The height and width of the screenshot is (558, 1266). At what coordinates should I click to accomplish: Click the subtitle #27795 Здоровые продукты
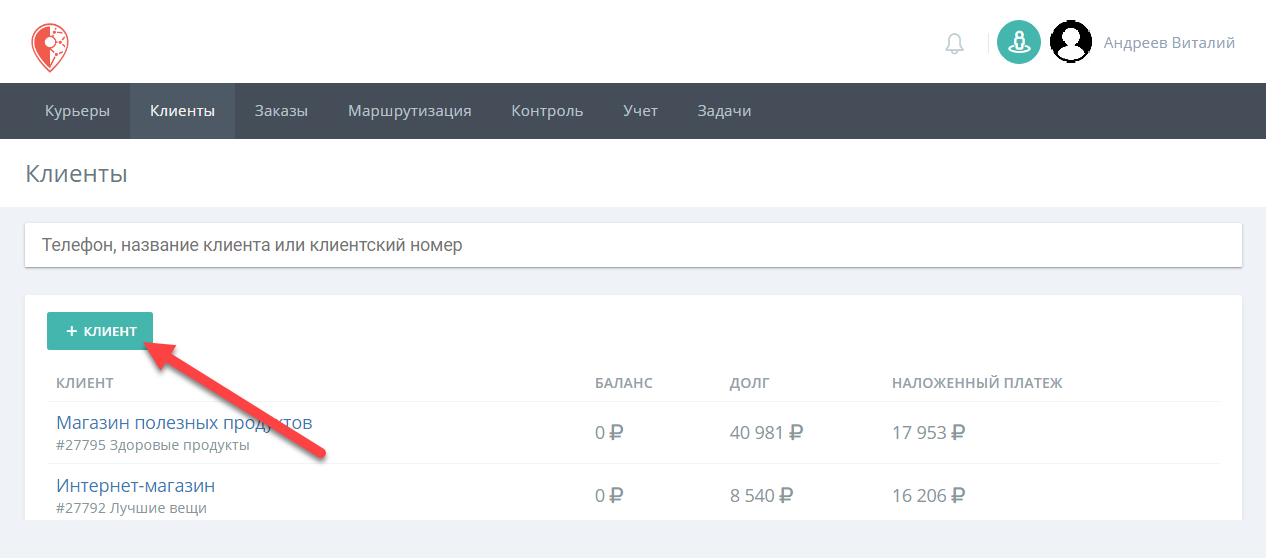[153, 445]
